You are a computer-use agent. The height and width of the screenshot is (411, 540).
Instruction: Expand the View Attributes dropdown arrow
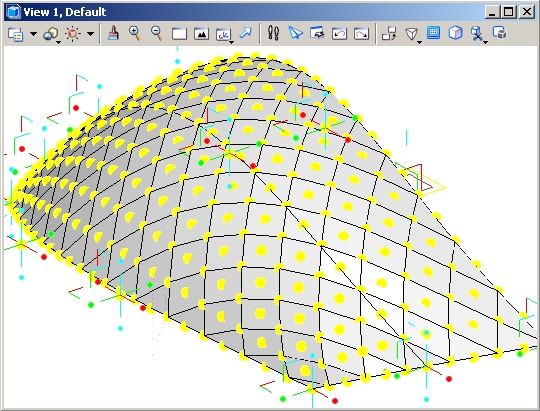pos(33,34)
